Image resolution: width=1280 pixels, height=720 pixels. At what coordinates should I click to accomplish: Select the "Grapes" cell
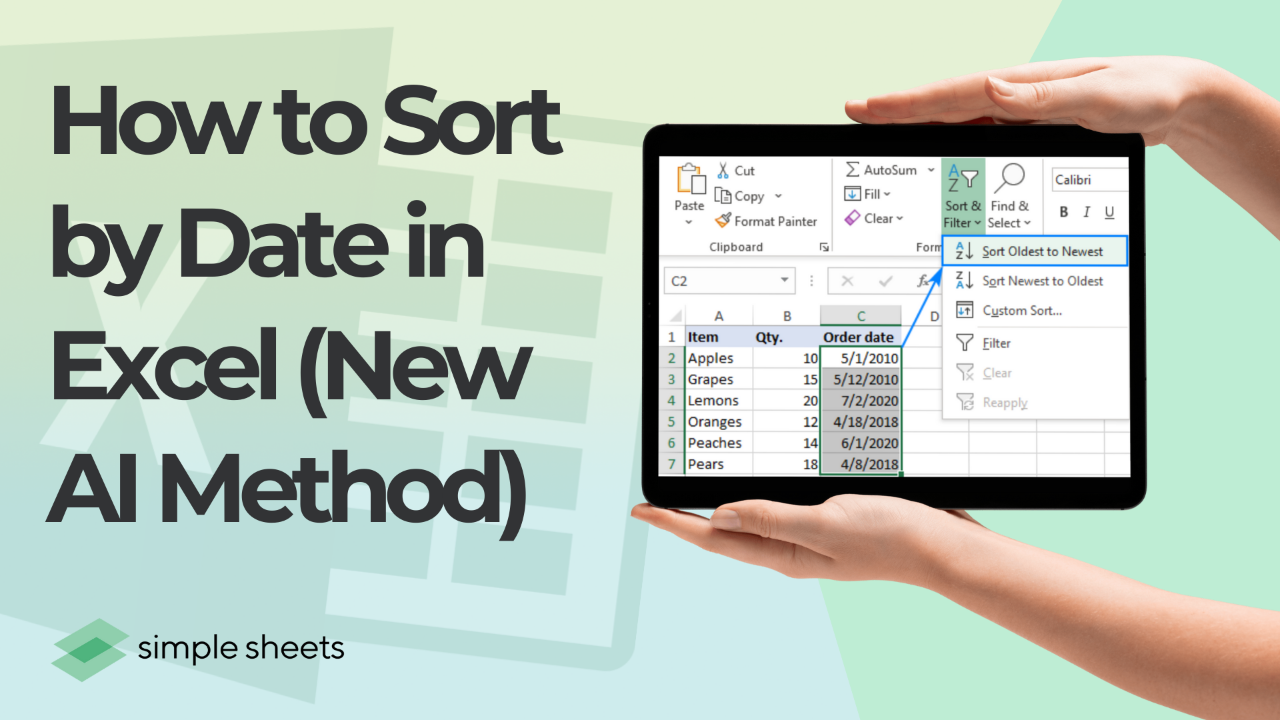pos(719,379)
